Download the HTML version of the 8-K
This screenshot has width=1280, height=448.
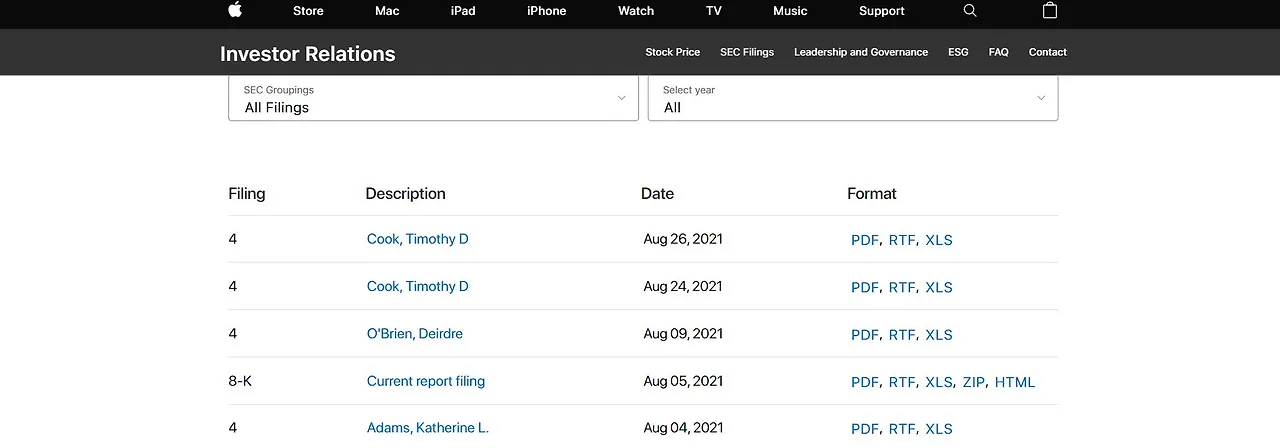coord(1014,382)
